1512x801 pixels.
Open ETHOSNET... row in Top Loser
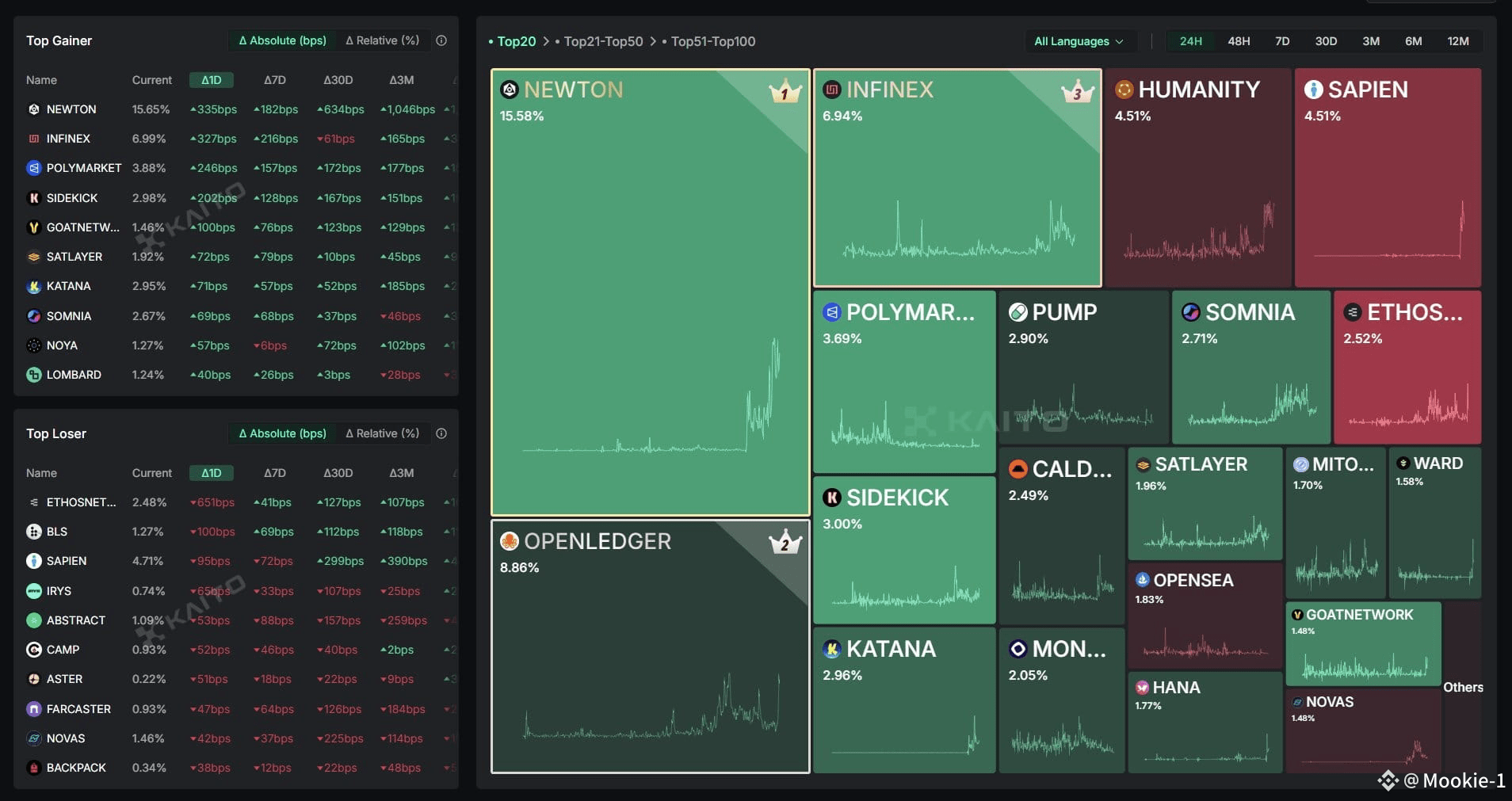tap(236, 502)
